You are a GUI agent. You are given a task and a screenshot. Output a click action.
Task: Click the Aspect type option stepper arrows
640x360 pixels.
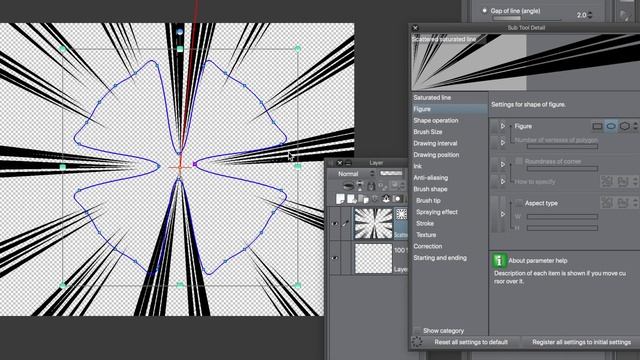pos(636,202)
